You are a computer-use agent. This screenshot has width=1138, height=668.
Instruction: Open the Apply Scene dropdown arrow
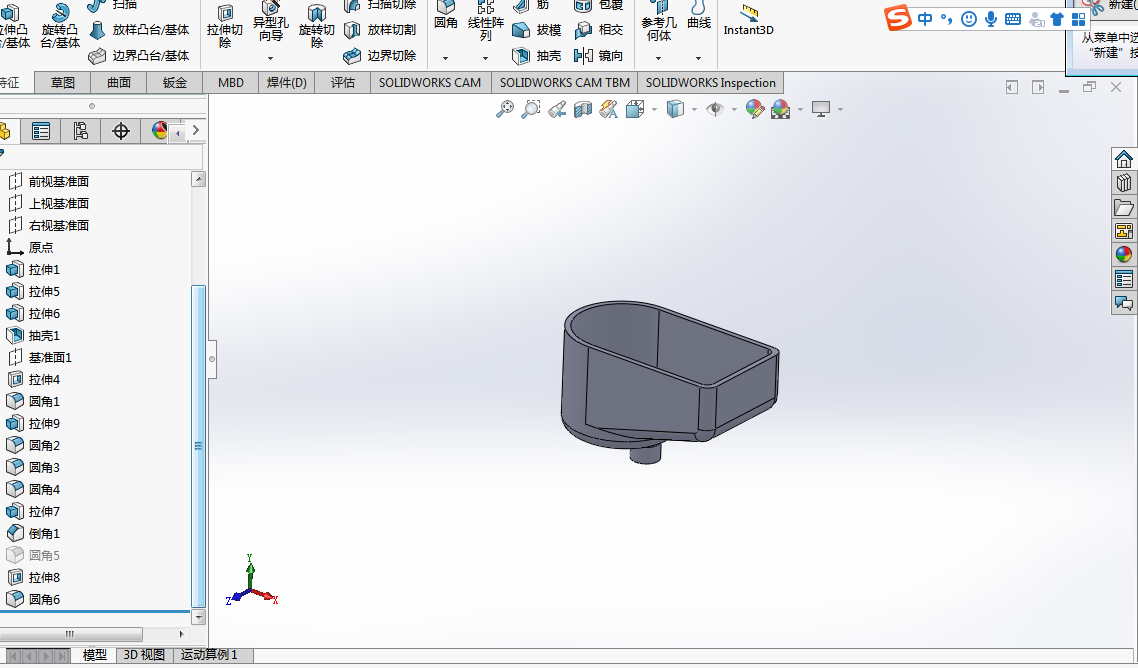click(801, 110)
